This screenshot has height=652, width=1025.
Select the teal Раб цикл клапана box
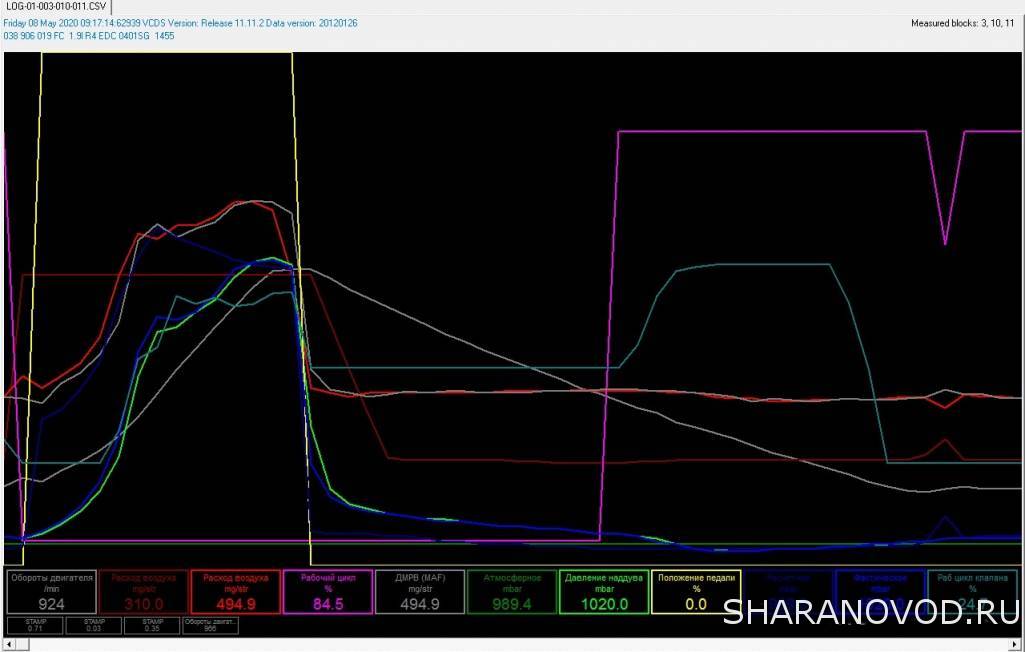tap(971, 591)
